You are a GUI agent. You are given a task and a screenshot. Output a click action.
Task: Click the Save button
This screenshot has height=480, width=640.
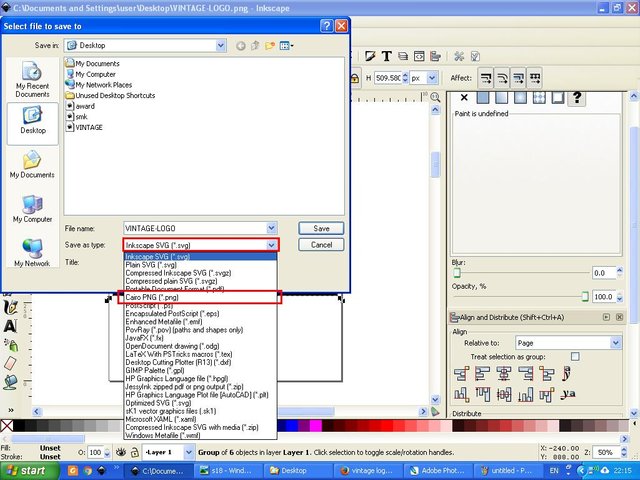[321, 228]
